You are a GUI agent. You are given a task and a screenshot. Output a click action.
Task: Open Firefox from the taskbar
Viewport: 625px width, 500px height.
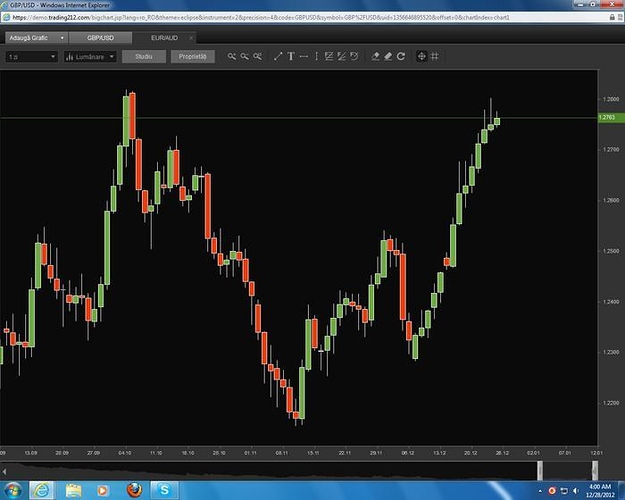pyautogui.click(x=134, y=490)
